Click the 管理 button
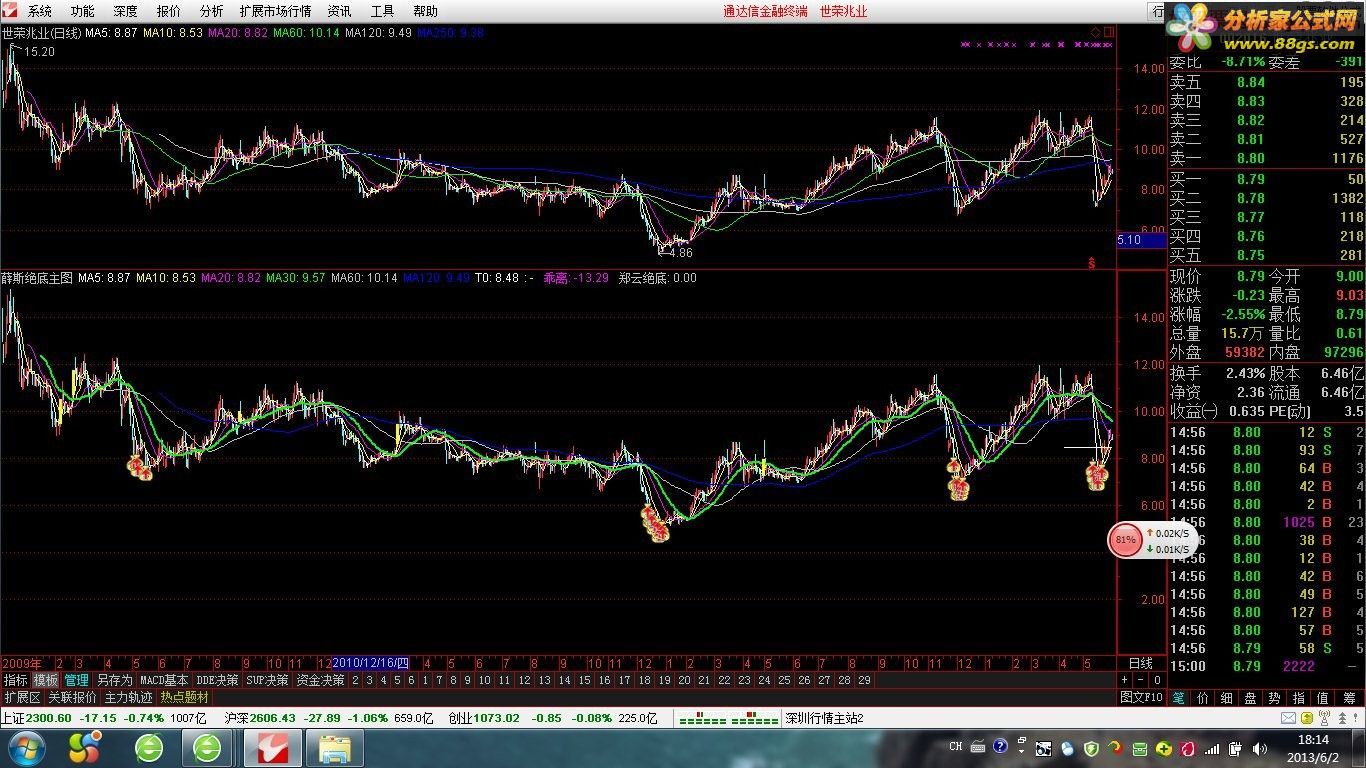The image size is (1366, 768). 77,680
